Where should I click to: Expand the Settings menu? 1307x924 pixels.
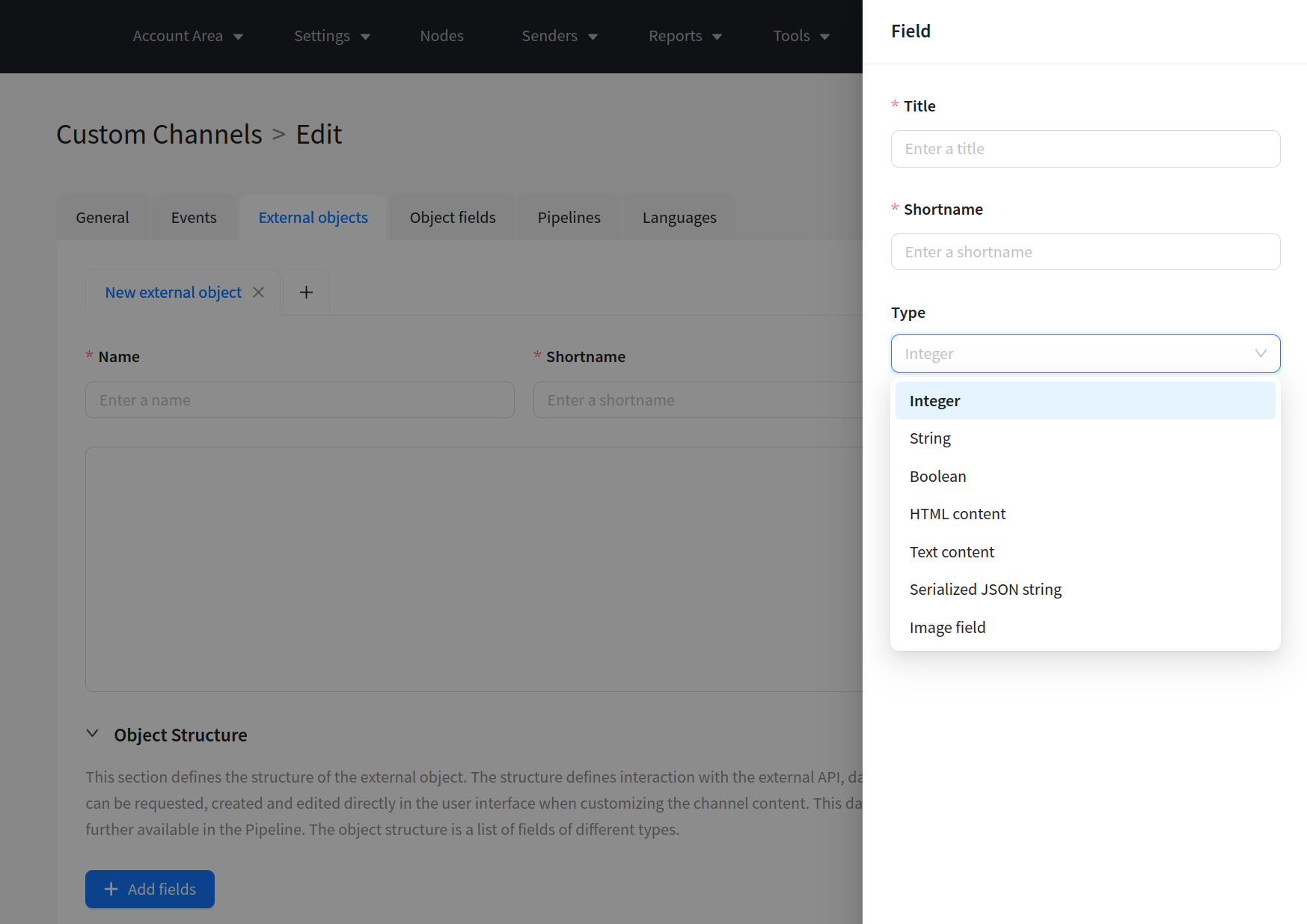click(x=332, y=36)
